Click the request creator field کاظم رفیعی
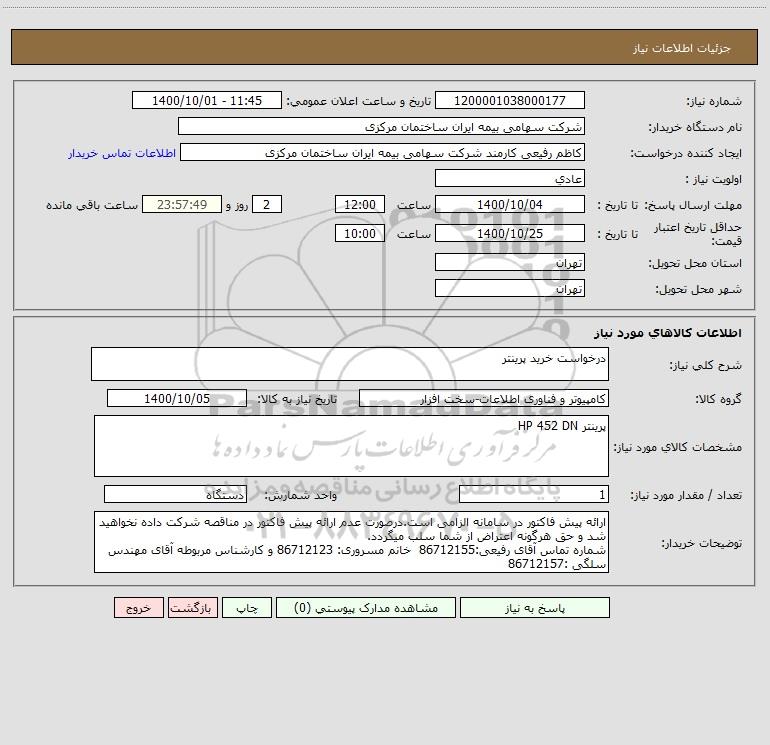770x745 pixels. 383,152
